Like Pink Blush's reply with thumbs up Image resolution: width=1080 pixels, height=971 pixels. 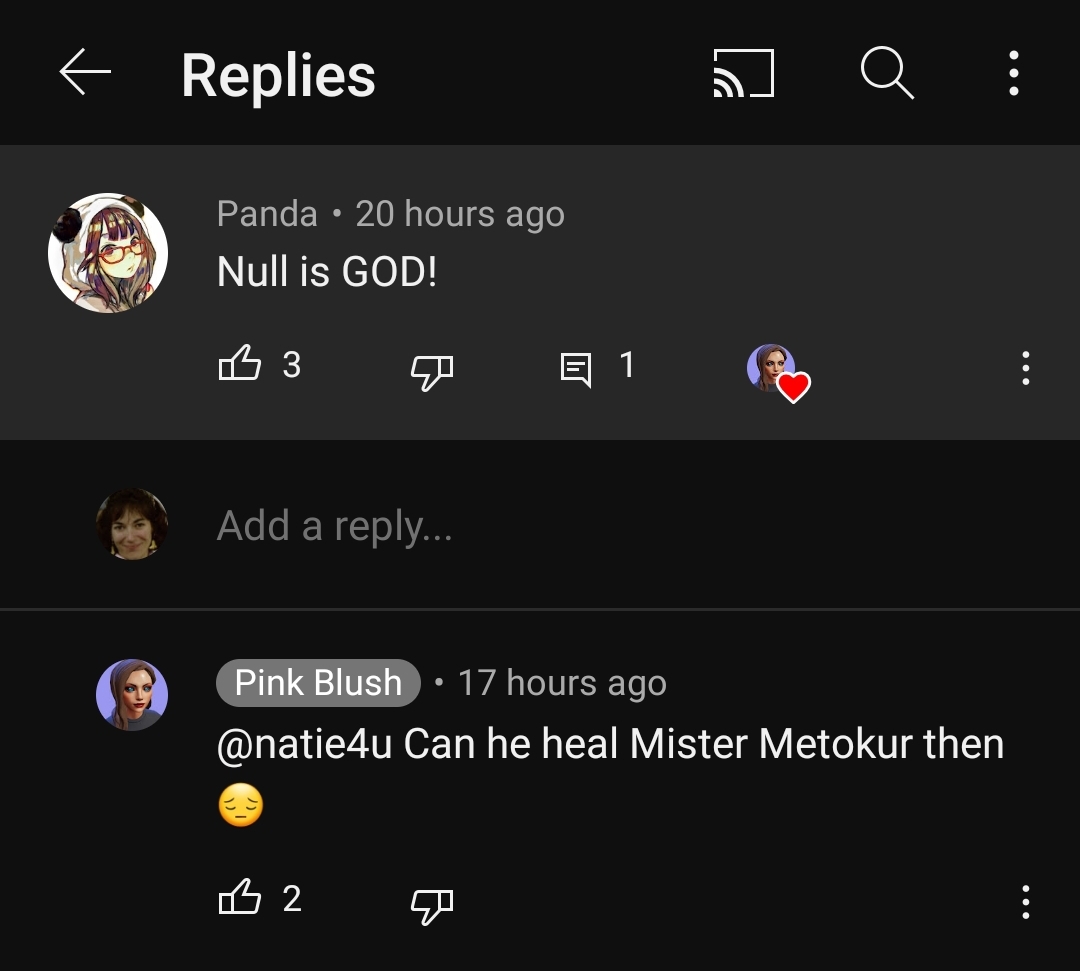click(239, 899)
